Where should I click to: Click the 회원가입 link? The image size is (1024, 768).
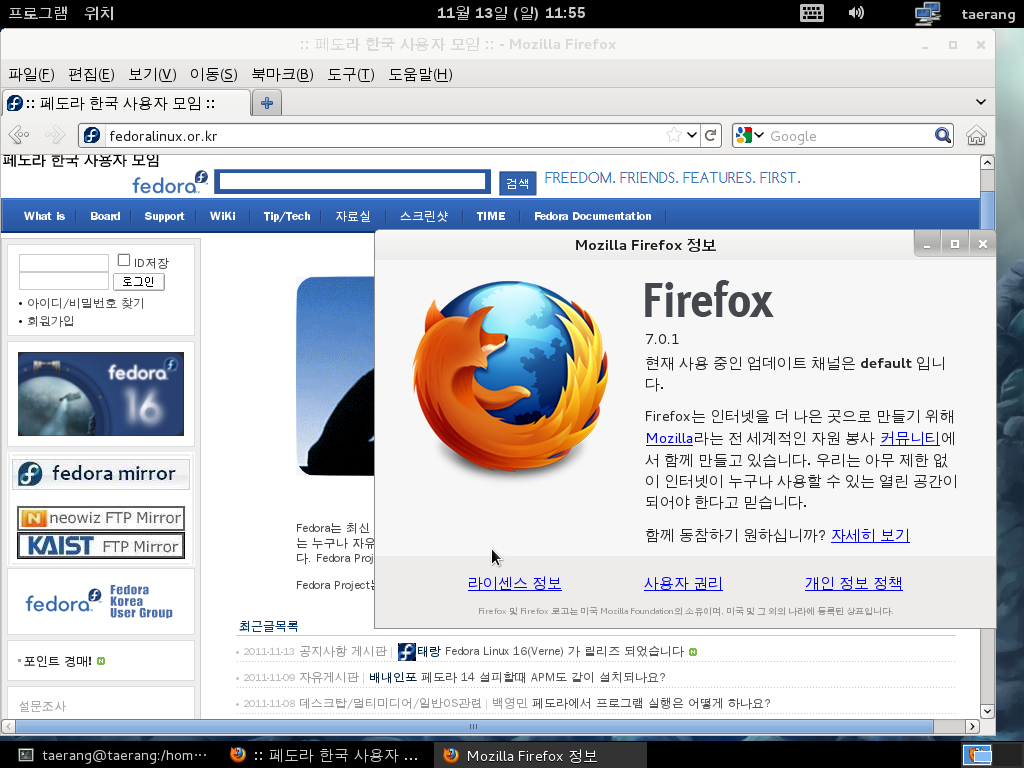(50, 321)
